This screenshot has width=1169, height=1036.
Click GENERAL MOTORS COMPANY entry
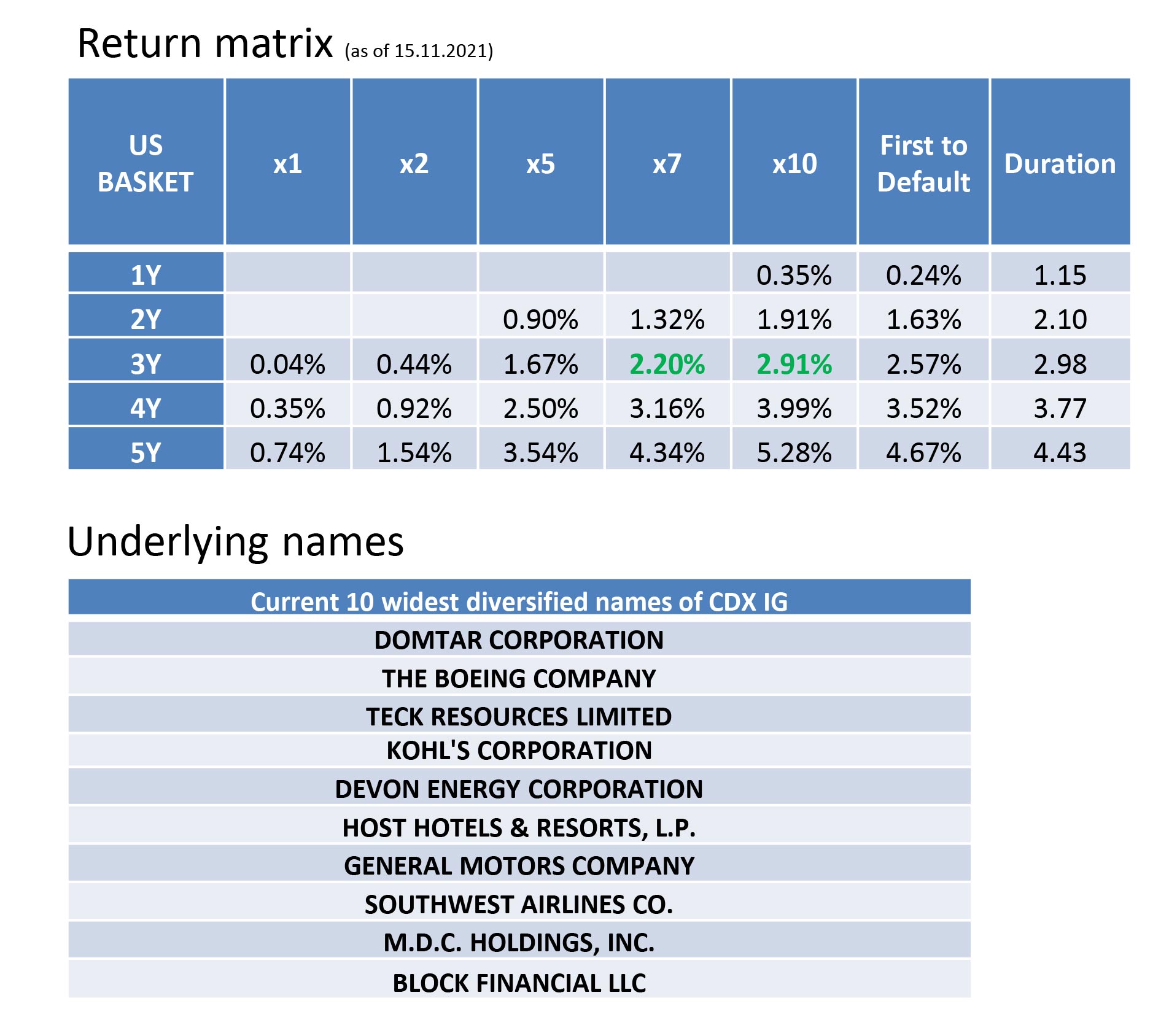coord(519,865)
